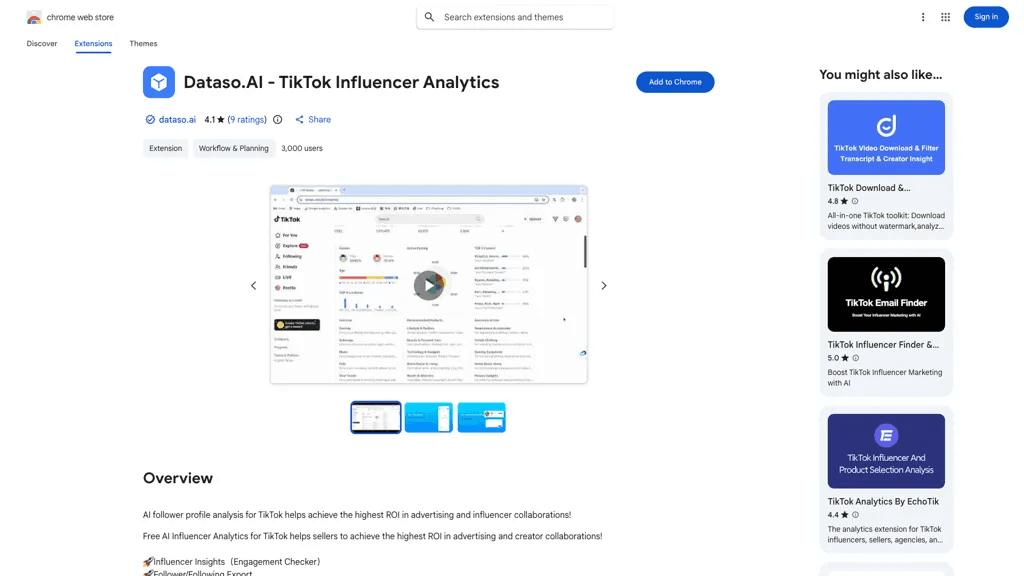
Task: Select the Extensions tab
Action: pyautogui.click(x=93, y=44)
